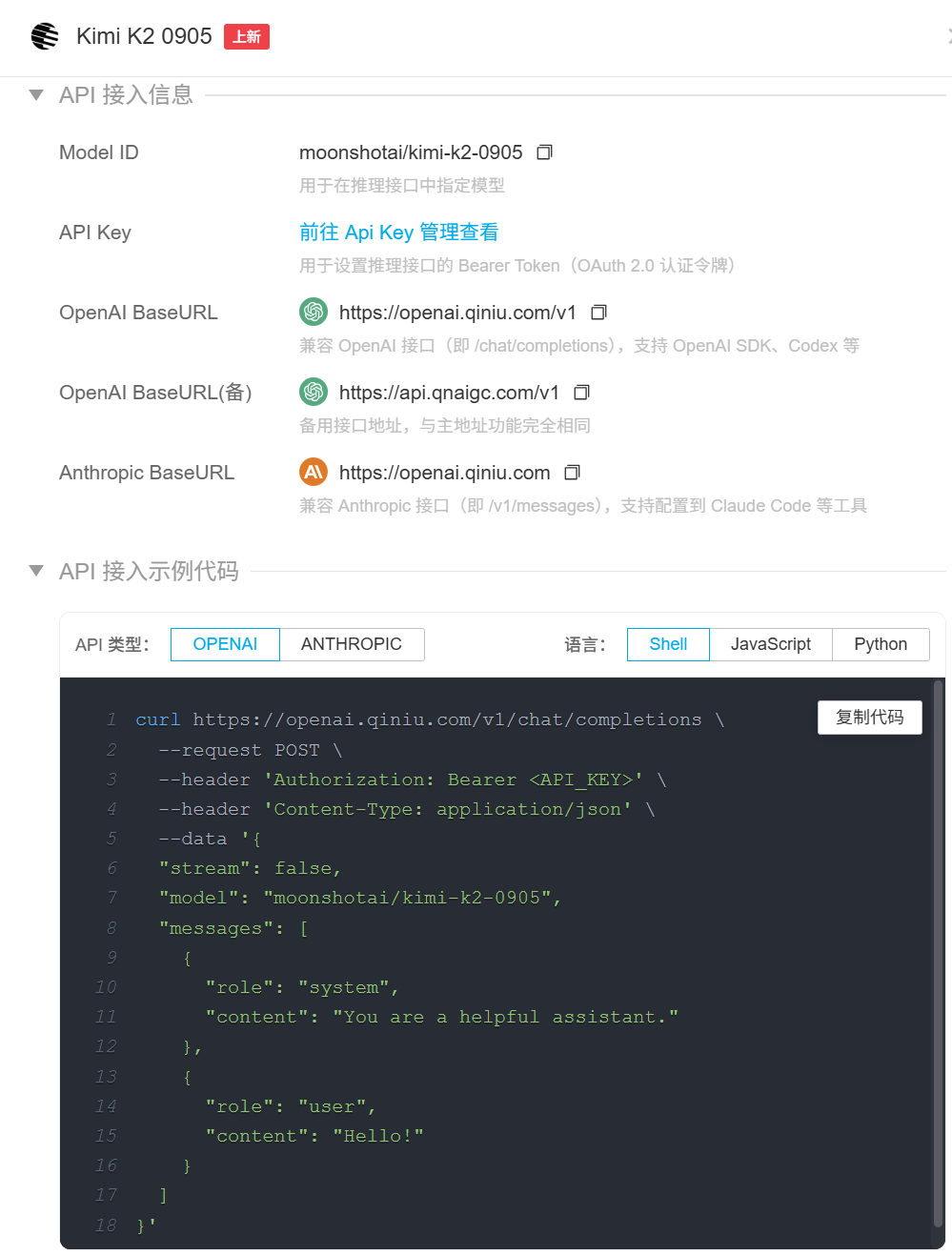Select OPENAI as the API type
Screen dimensions: 952x1255
click(x=225, y=644)
